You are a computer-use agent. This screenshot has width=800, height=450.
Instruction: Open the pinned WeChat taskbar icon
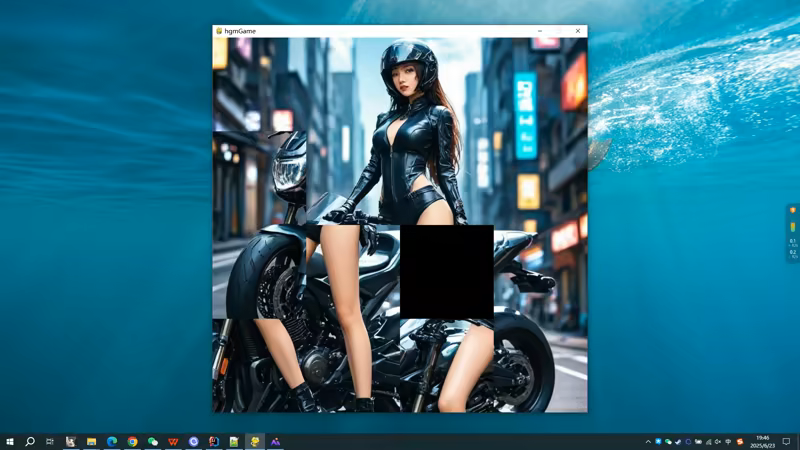coord(153,441)
